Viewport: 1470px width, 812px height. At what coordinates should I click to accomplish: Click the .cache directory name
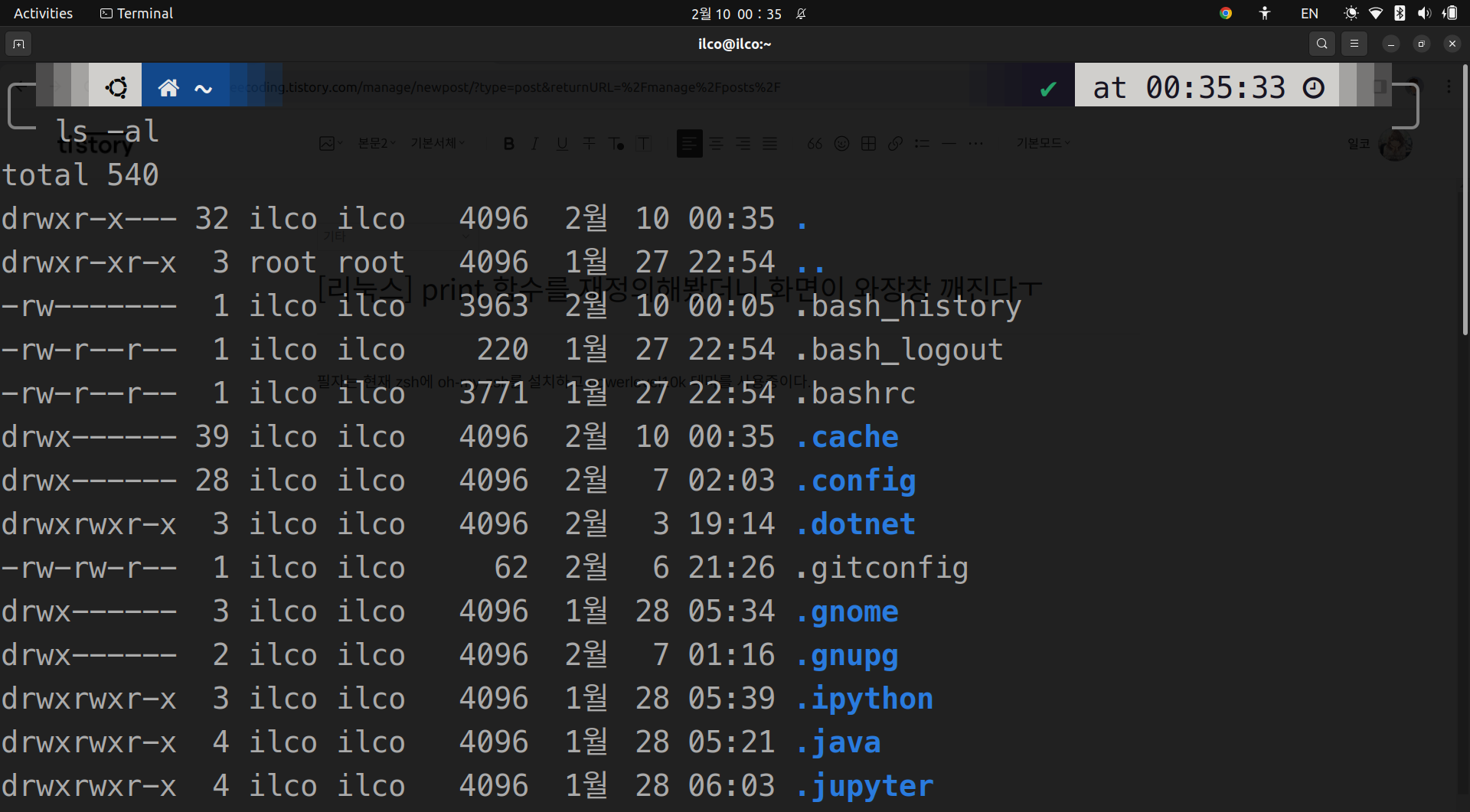coord(847,437)
